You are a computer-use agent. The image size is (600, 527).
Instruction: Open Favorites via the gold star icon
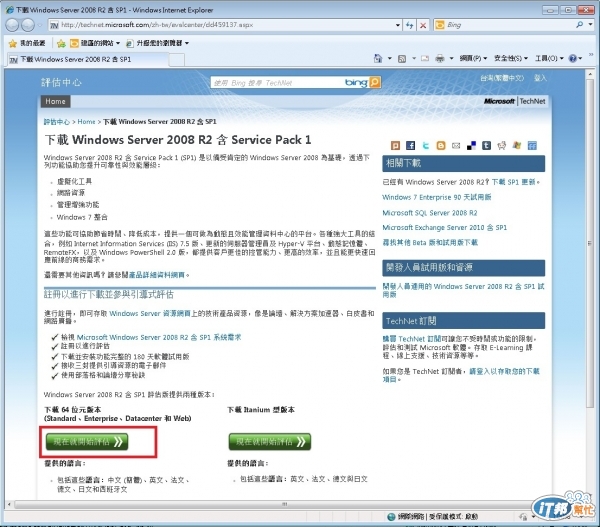tap(13, 43)
